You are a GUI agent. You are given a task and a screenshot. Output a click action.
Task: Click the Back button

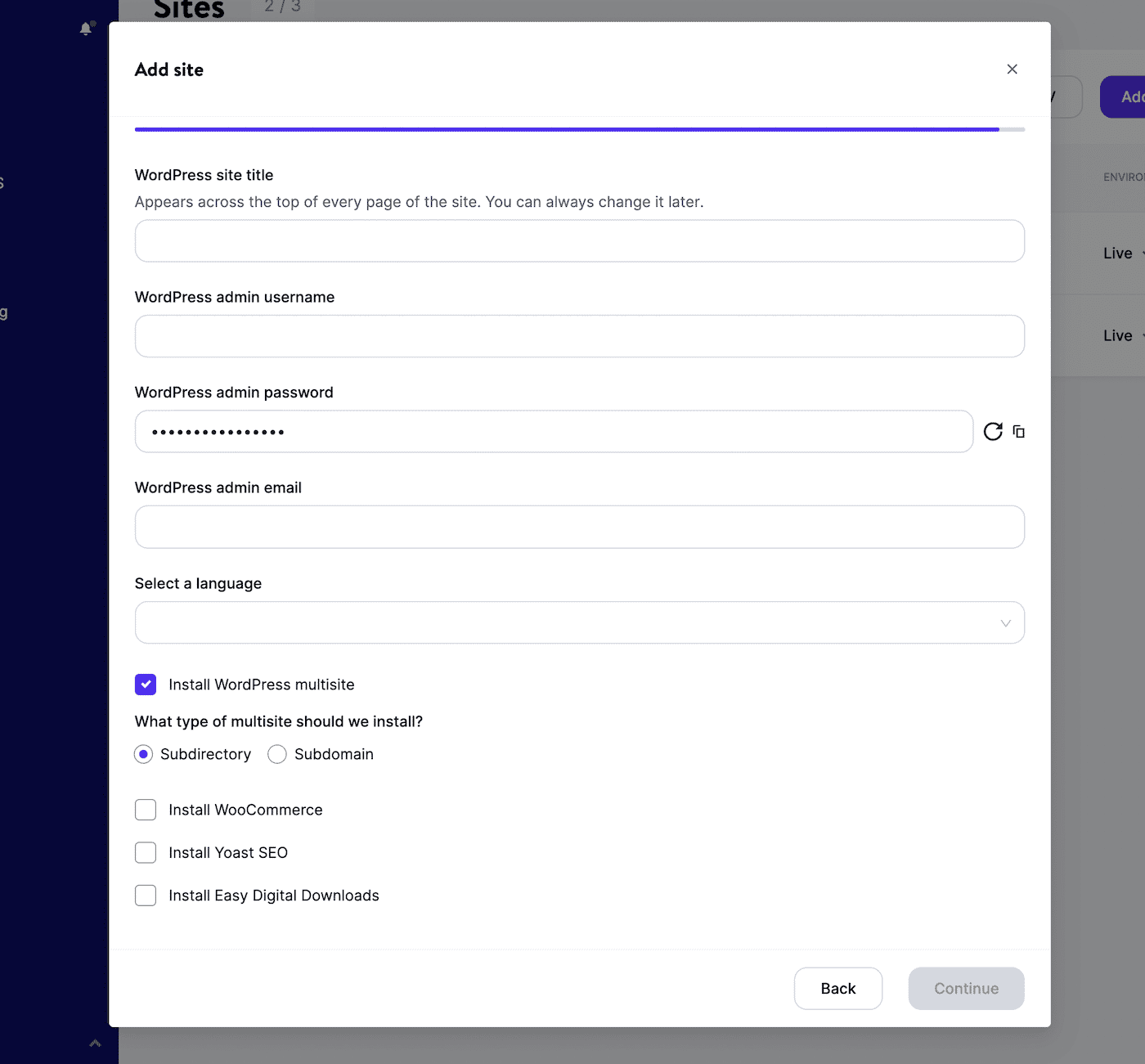(837, 988)
